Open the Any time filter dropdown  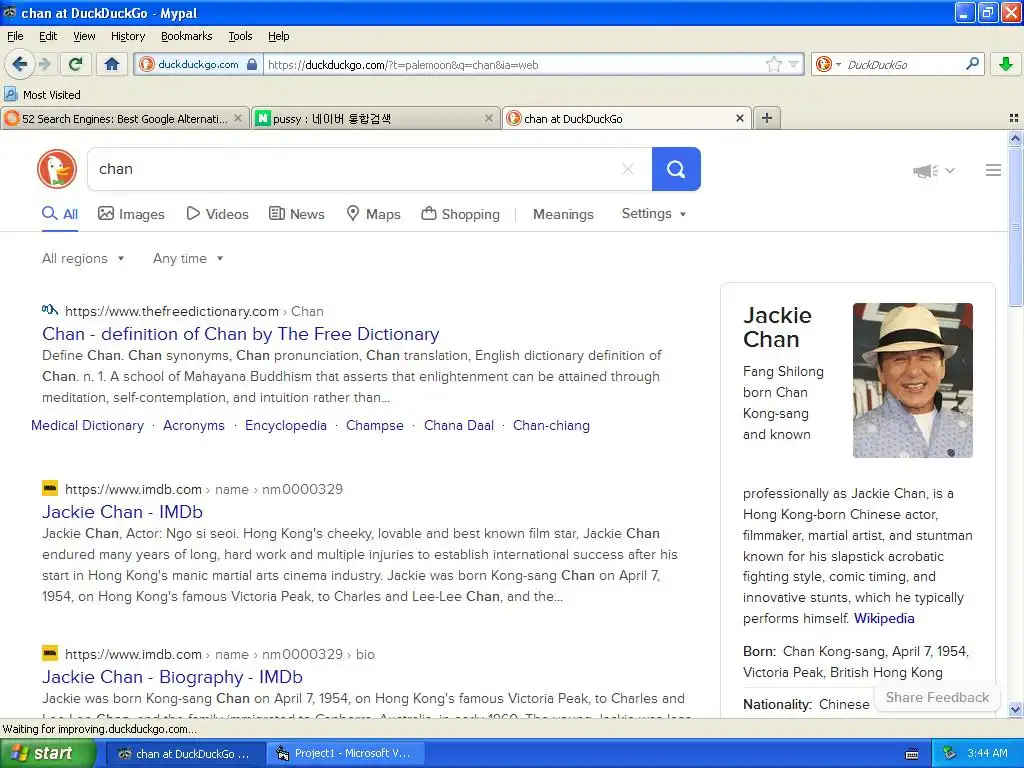tap(188, 259)
